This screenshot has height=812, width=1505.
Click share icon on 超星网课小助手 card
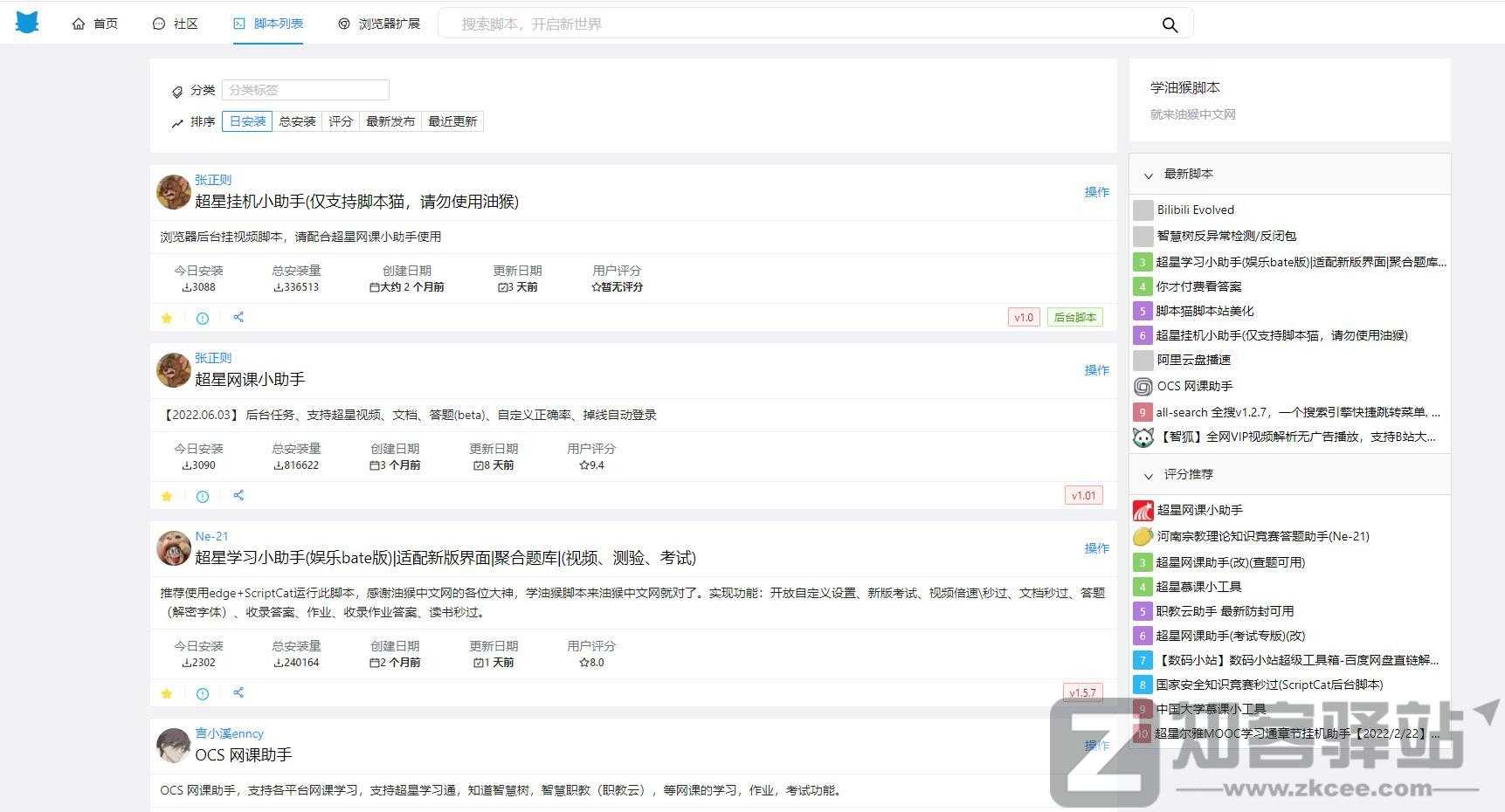pyautogui.click(x=238, y=496)
